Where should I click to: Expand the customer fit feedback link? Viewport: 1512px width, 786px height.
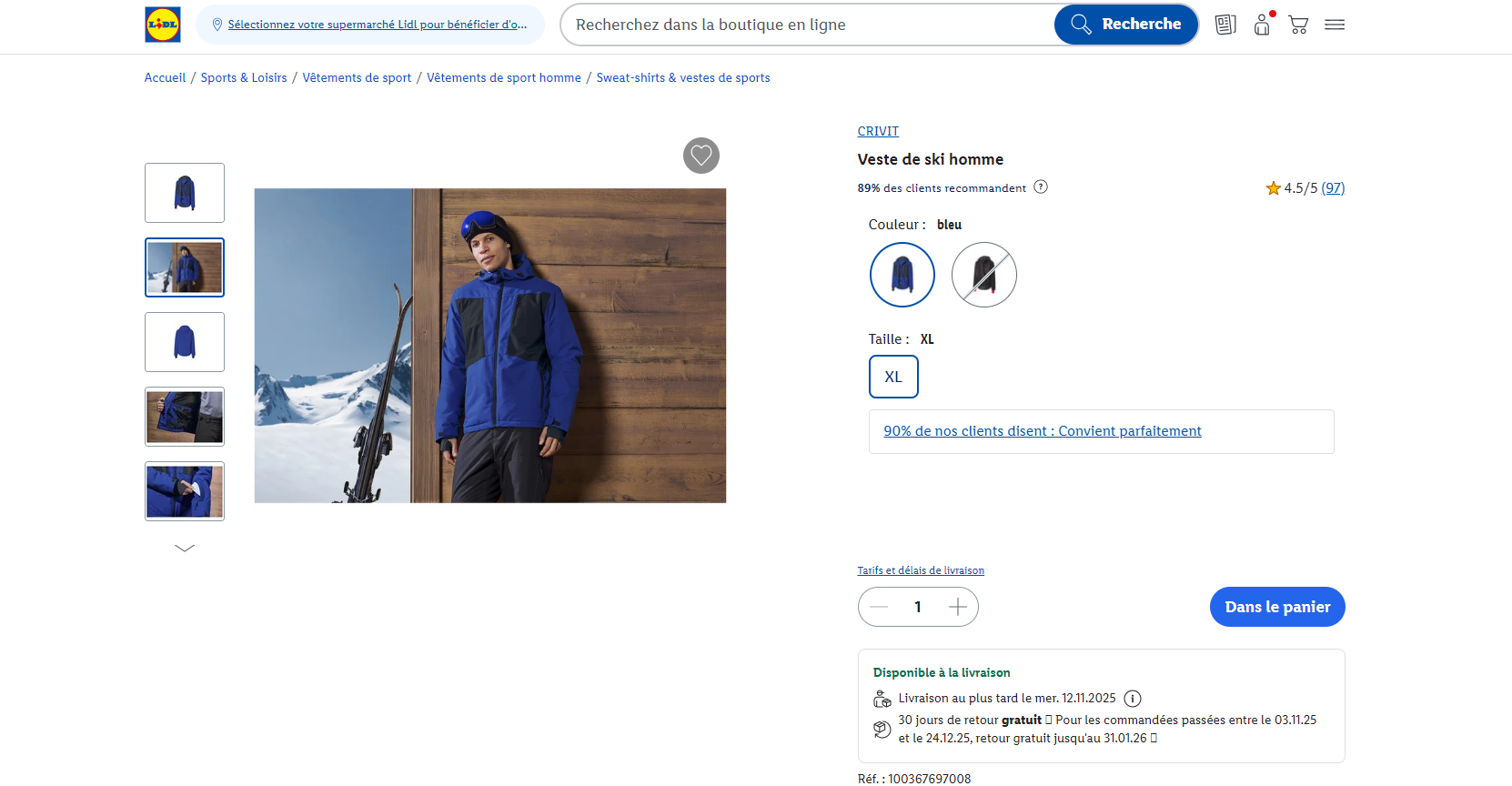(1043, 431)
